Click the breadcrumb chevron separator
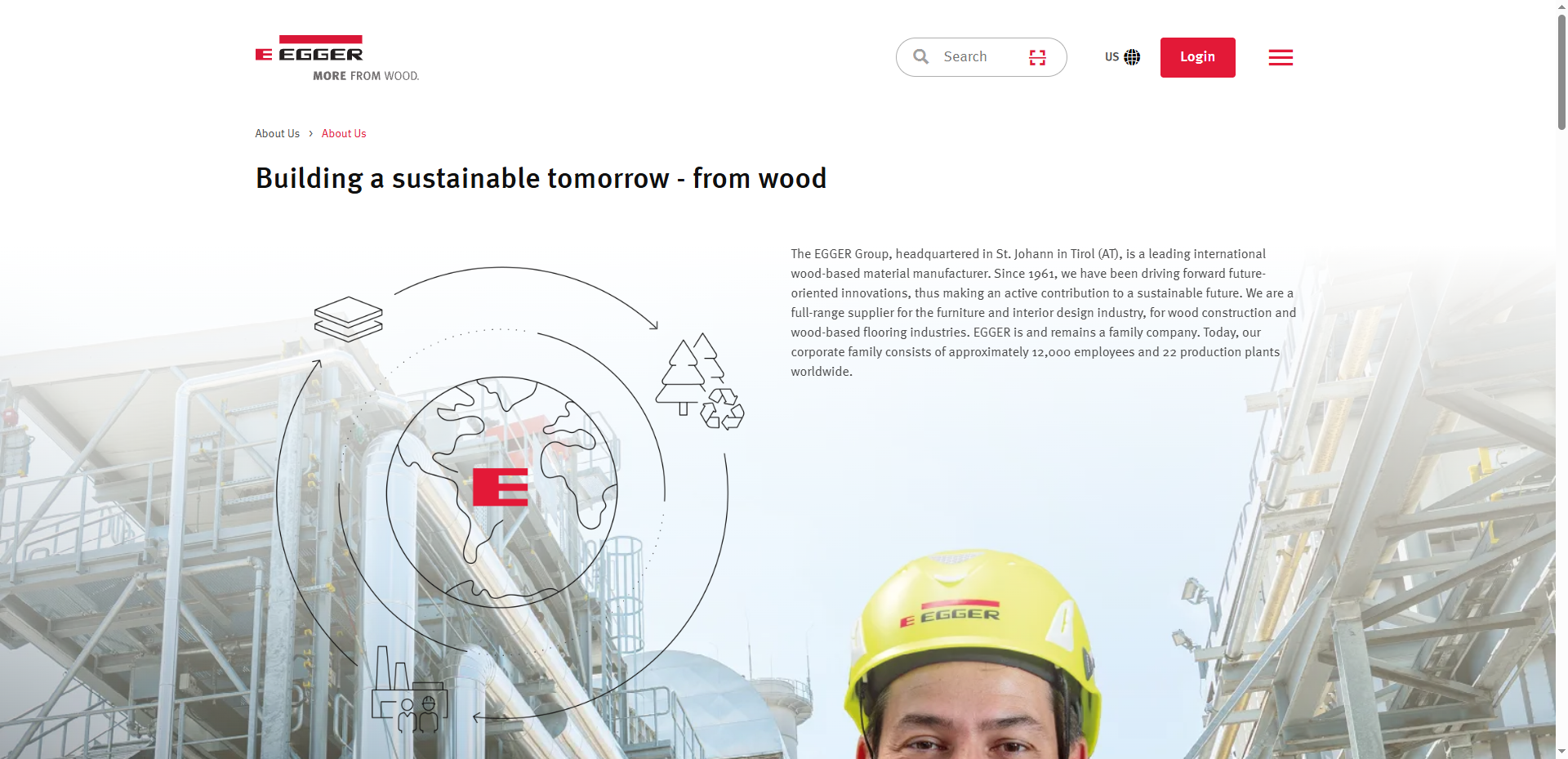 point(310,133)
